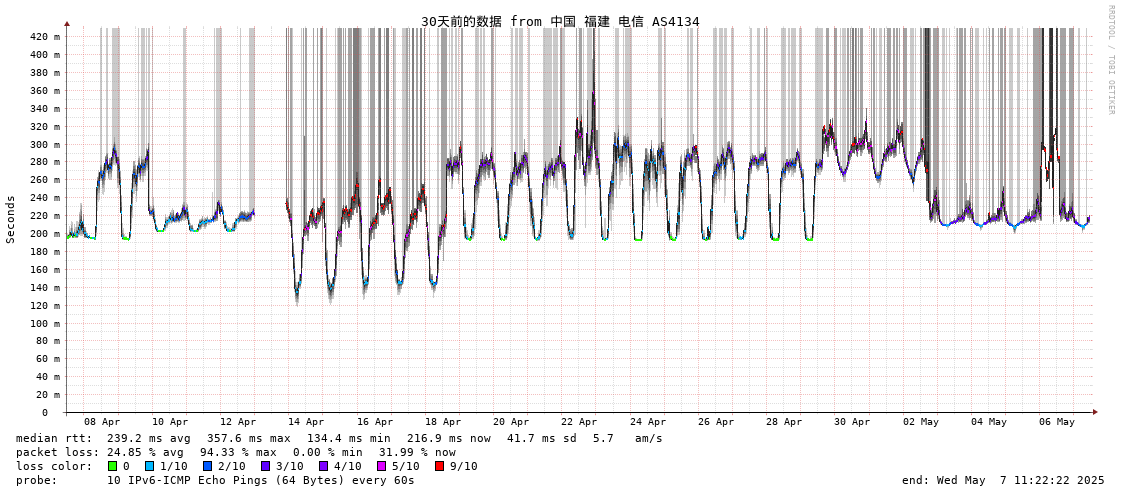This screenshot has height=494, width=1121.
Task: Click the red 9/10 loss swatch
Action: click(x=439, y=466)
